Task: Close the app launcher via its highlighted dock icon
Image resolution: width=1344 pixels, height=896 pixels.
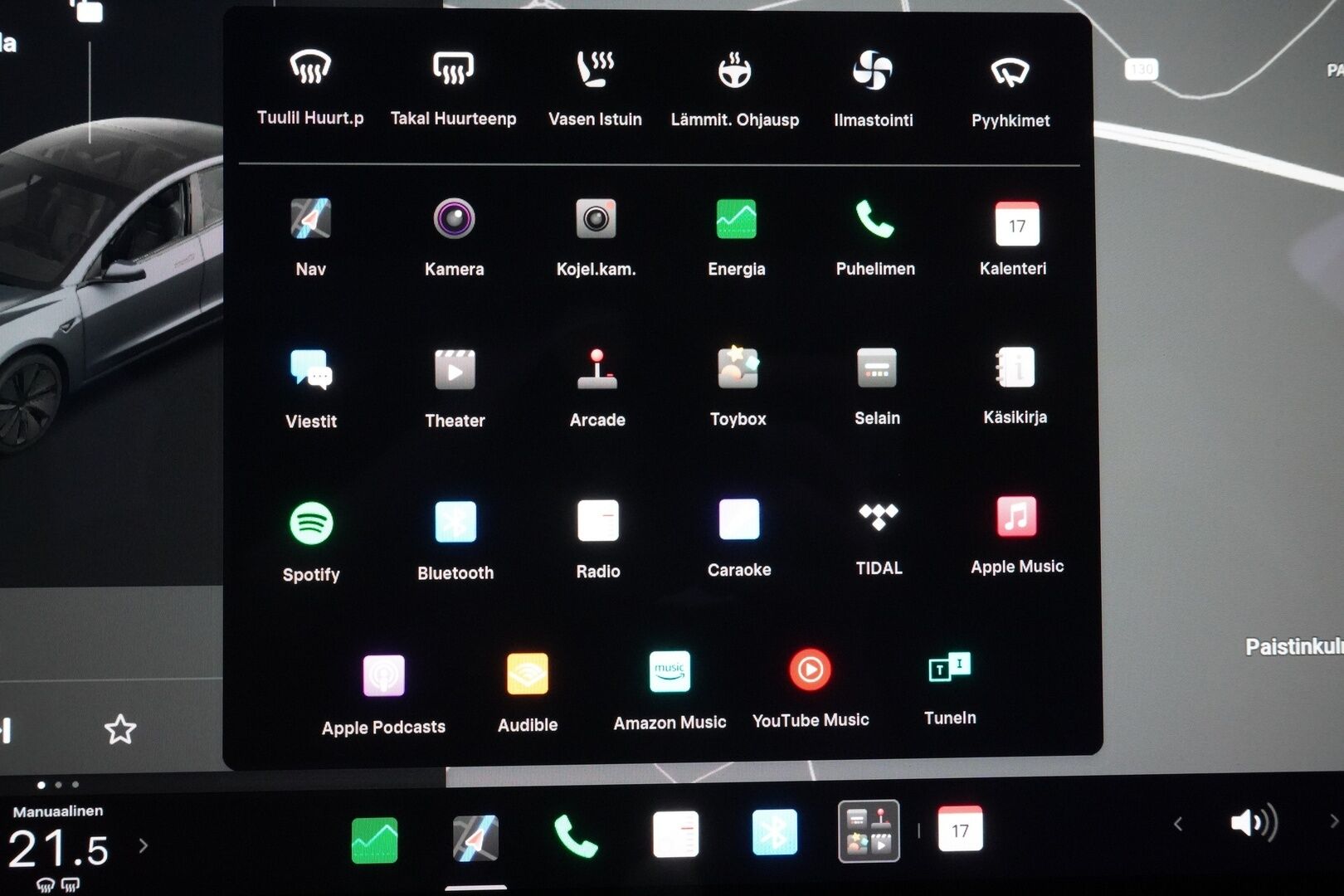Action: (869, 831)
